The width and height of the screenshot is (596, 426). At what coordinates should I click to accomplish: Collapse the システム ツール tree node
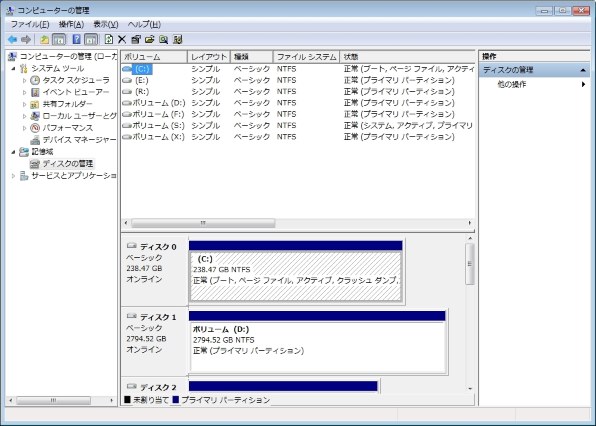(x=14, y=69)
